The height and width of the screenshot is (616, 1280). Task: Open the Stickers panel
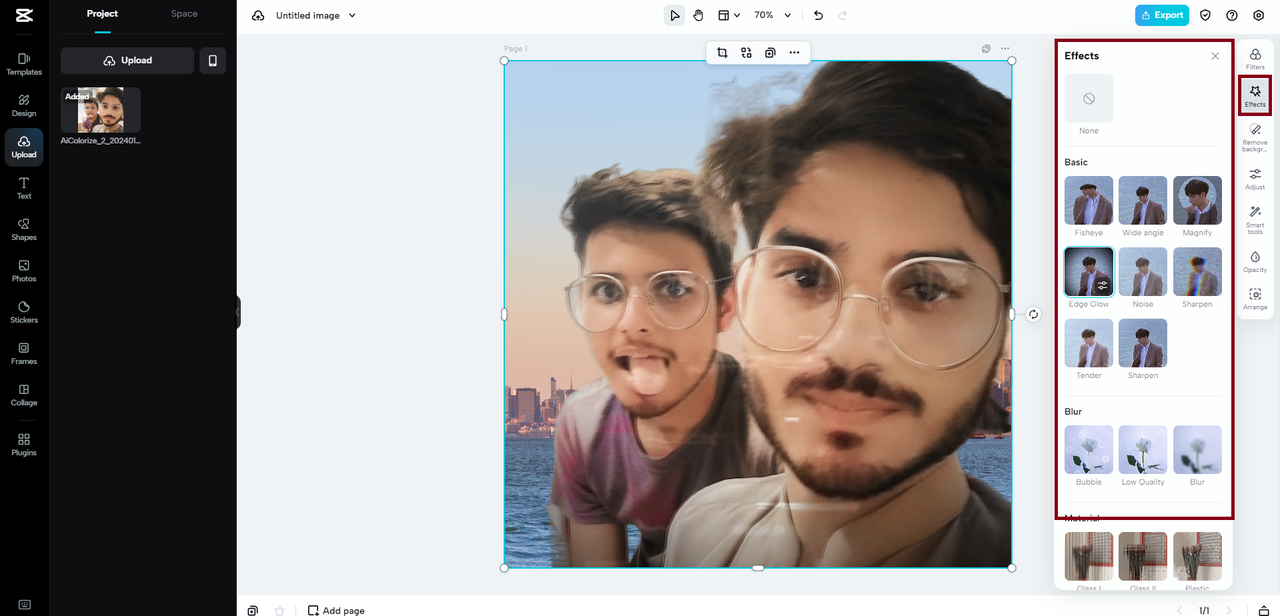pos(24,312)
